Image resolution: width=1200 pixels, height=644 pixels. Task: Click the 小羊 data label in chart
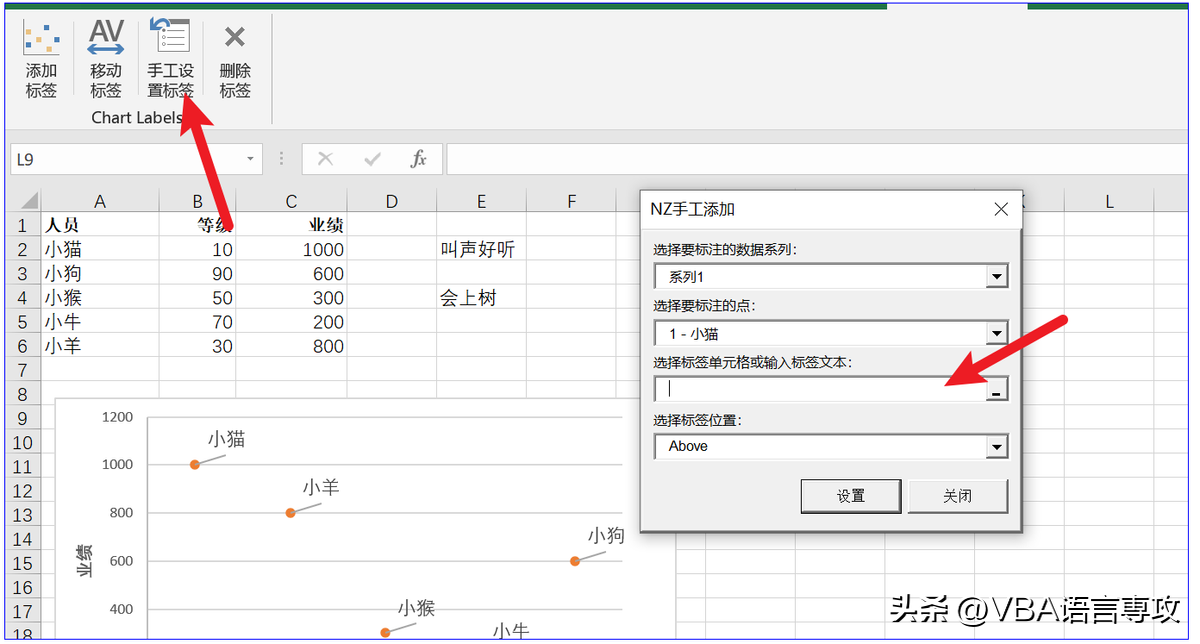[322, 487]
